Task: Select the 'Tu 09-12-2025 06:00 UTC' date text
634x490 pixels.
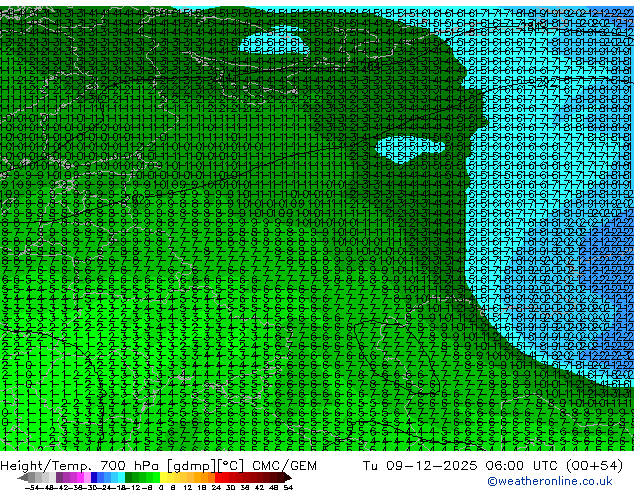Action: 460,466
